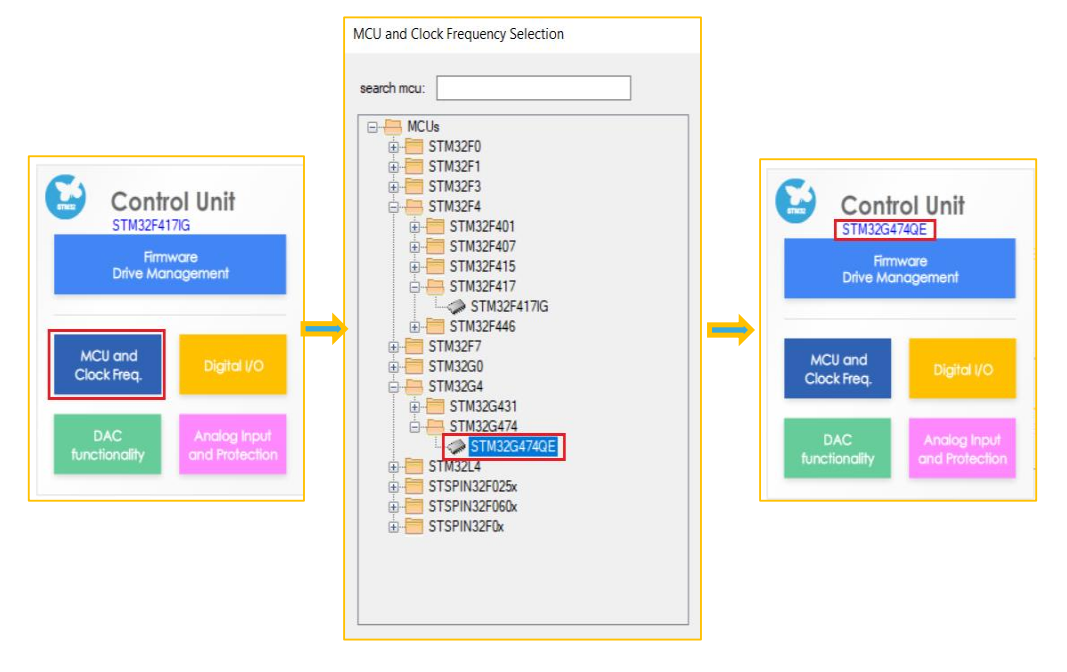Open Analog Input and Protection in left panel
The image size is (1067, 672).
tap(233, 444)
